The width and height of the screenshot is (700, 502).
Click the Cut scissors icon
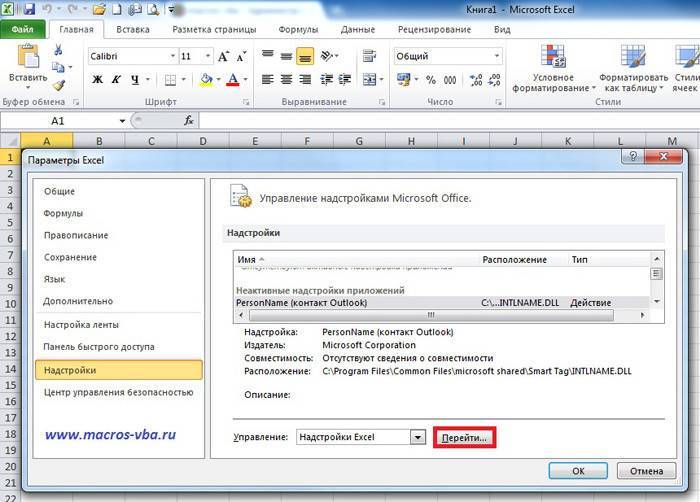(x=59, y=49)
